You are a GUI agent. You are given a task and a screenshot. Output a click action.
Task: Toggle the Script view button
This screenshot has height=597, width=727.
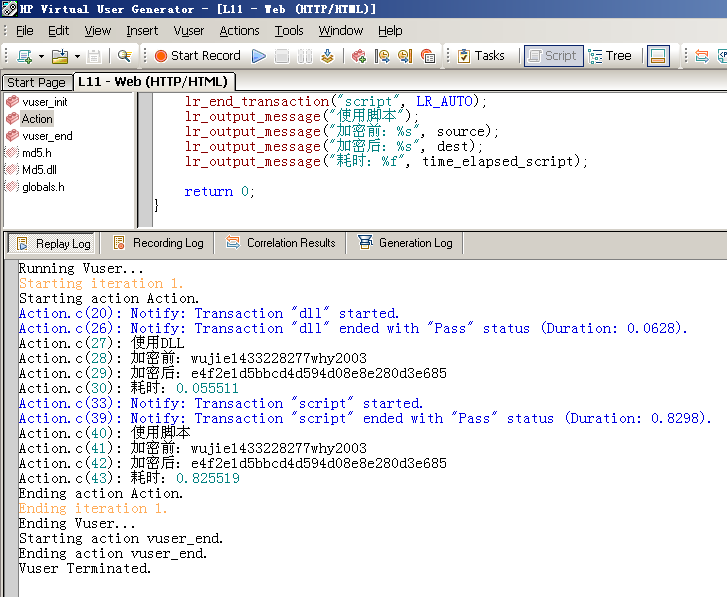tap(553, 56)
